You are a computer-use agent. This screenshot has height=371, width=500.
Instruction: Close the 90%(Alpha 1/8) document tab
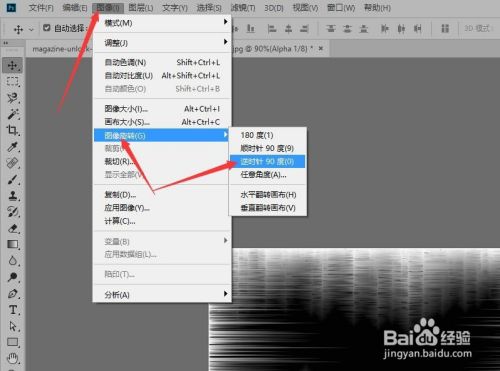tap(321, 49)
